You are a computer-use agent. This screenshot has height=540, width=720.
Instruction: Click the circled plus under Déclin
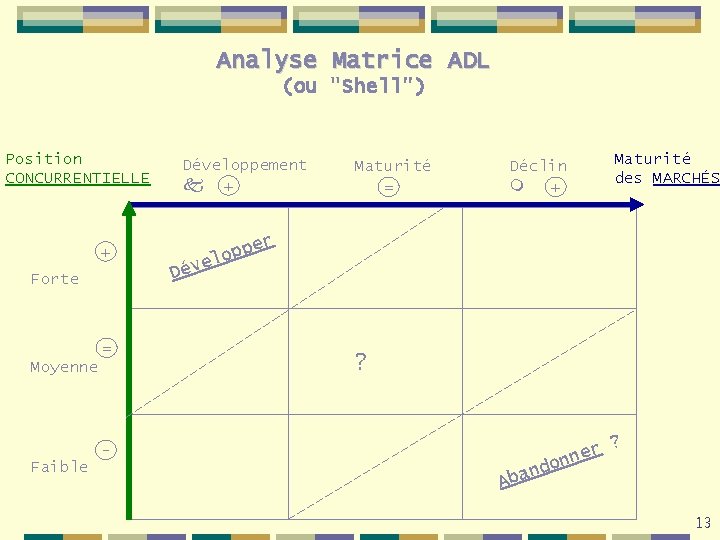(556, 187)
